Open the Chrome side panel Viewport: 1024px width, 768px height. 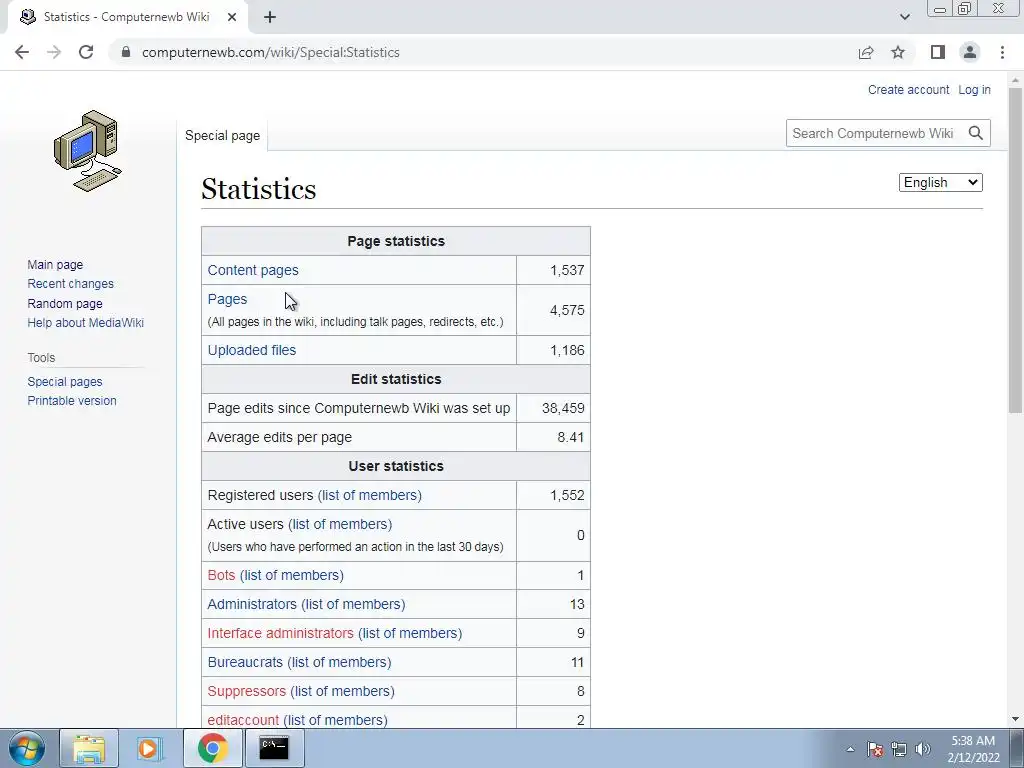click(x=938, y=52)
